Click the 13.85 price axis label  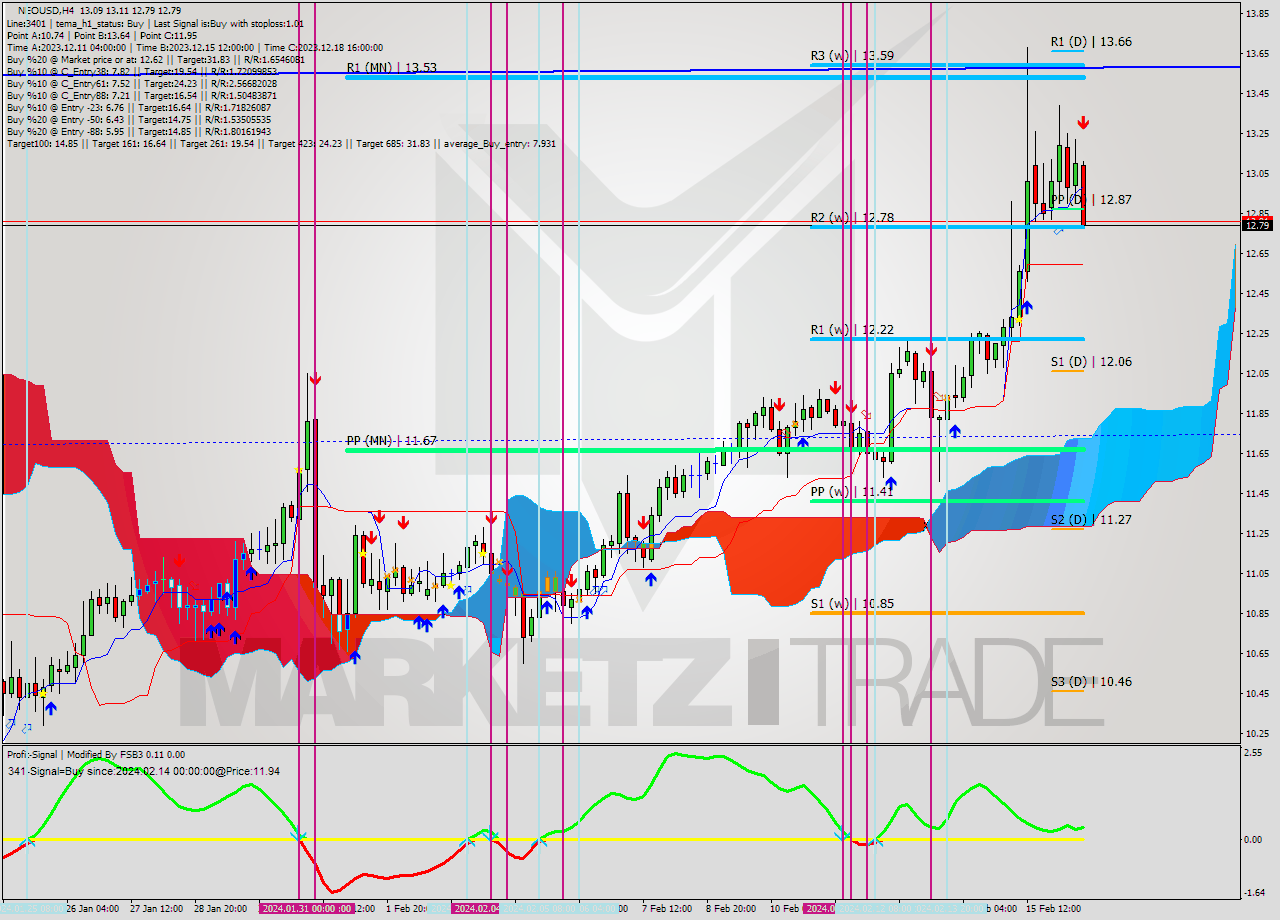click(x=1257, y=13)
